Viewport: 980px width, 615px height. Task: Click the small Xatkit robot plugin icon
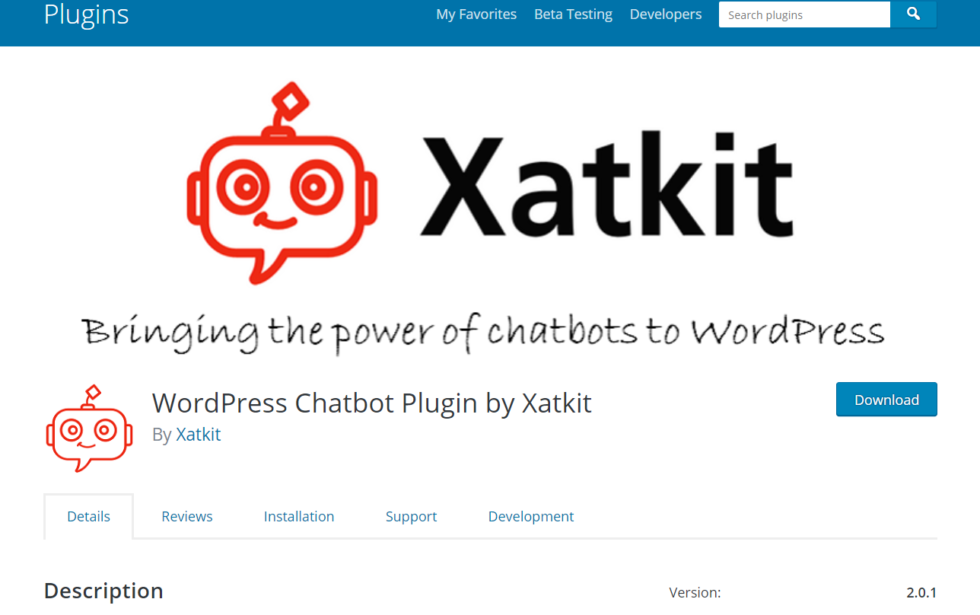(89, 428)
